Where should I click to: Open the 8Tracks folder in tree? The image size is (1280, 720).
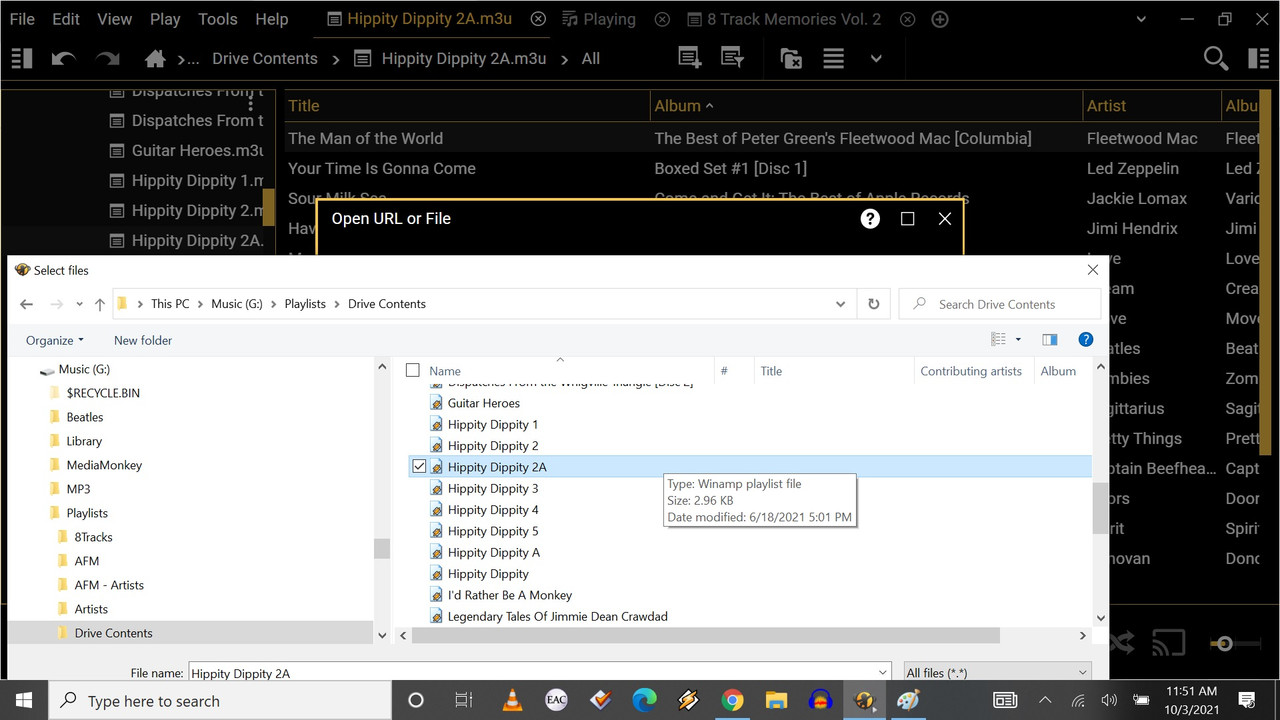tap(93, 537)
